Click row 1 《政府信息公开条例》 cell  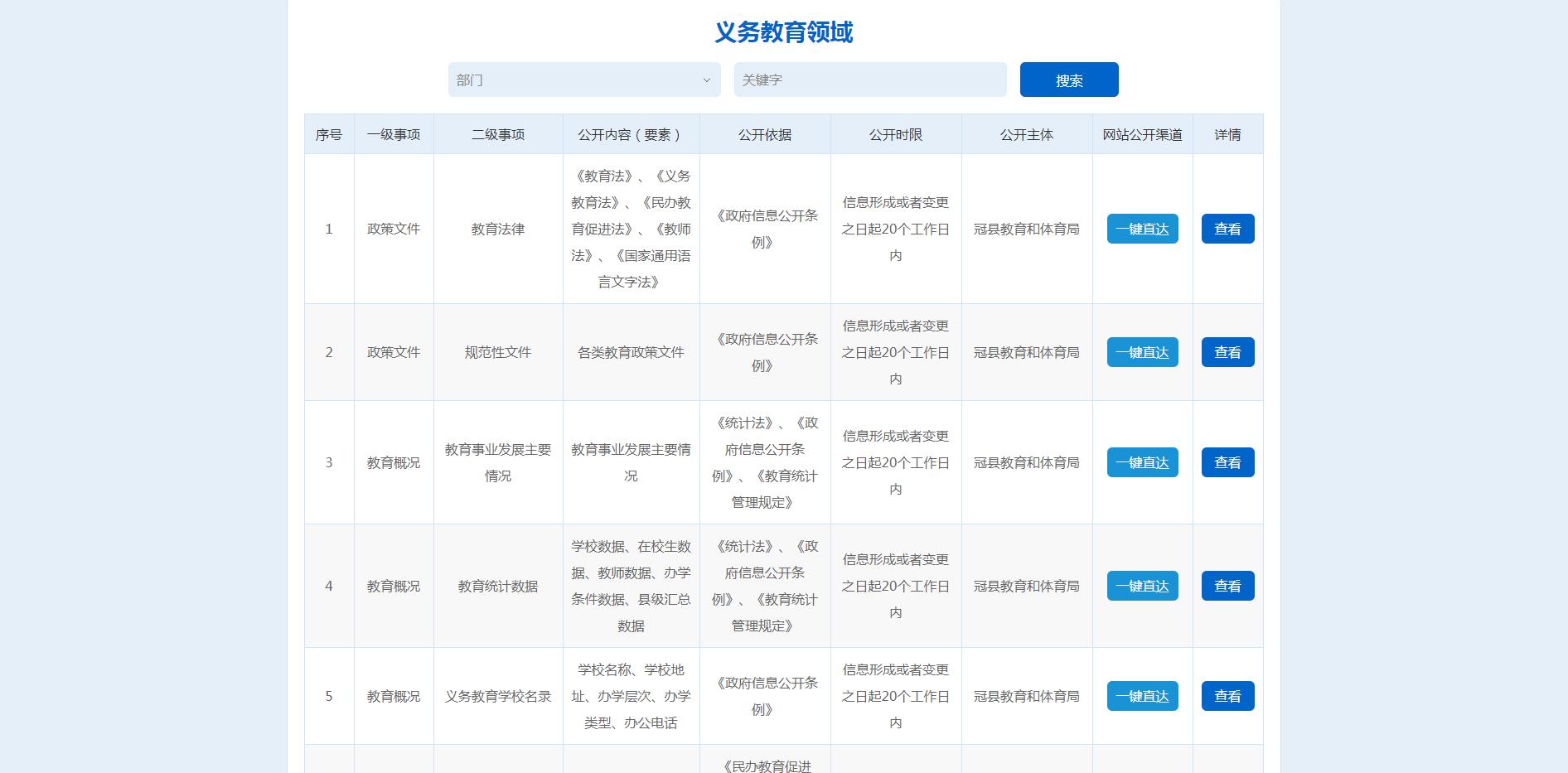(765, 229)
